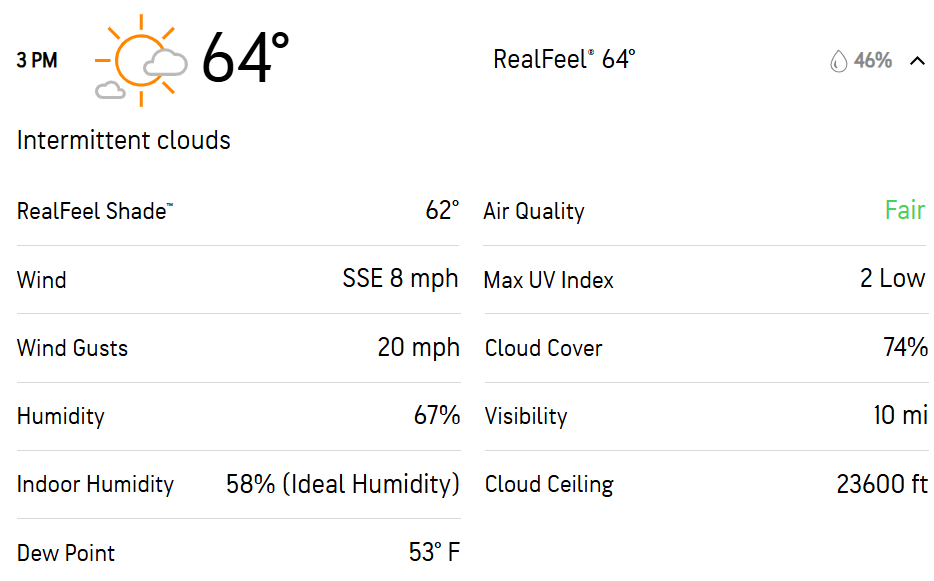Collapse the 3 PM hourly forecast chevron
The height and width of the screenshot is (581, 934).
coord(917,61)
